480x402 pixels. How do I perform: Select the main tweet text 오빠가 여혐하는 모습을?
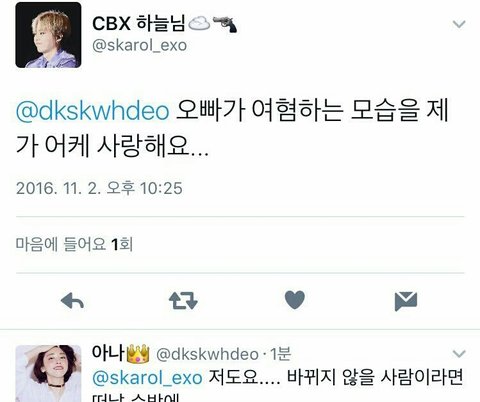tap(297, 110)
